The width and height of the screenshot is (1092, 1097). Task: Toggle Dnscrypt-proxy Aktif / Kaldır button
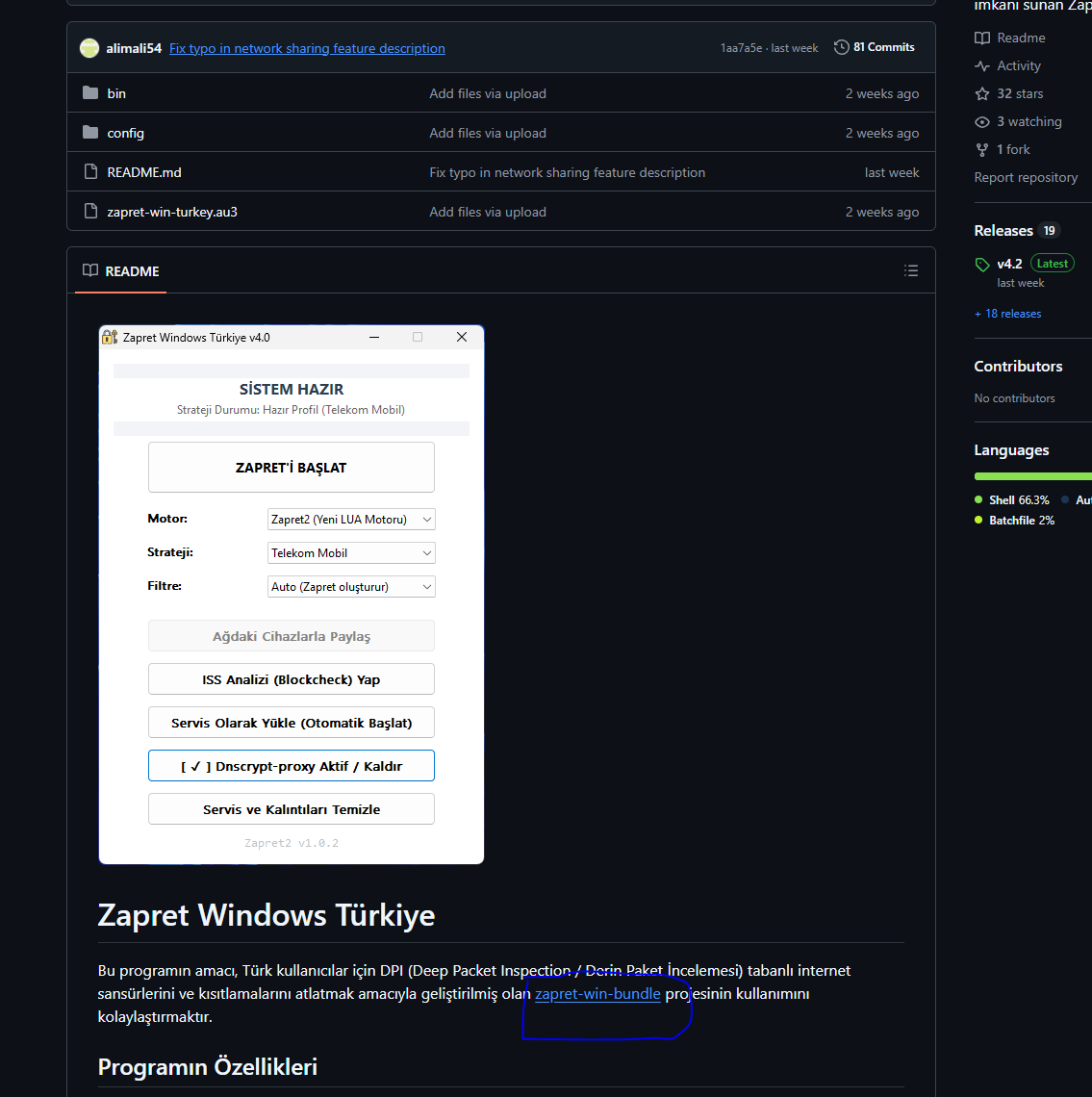click(x=291, y=766)
